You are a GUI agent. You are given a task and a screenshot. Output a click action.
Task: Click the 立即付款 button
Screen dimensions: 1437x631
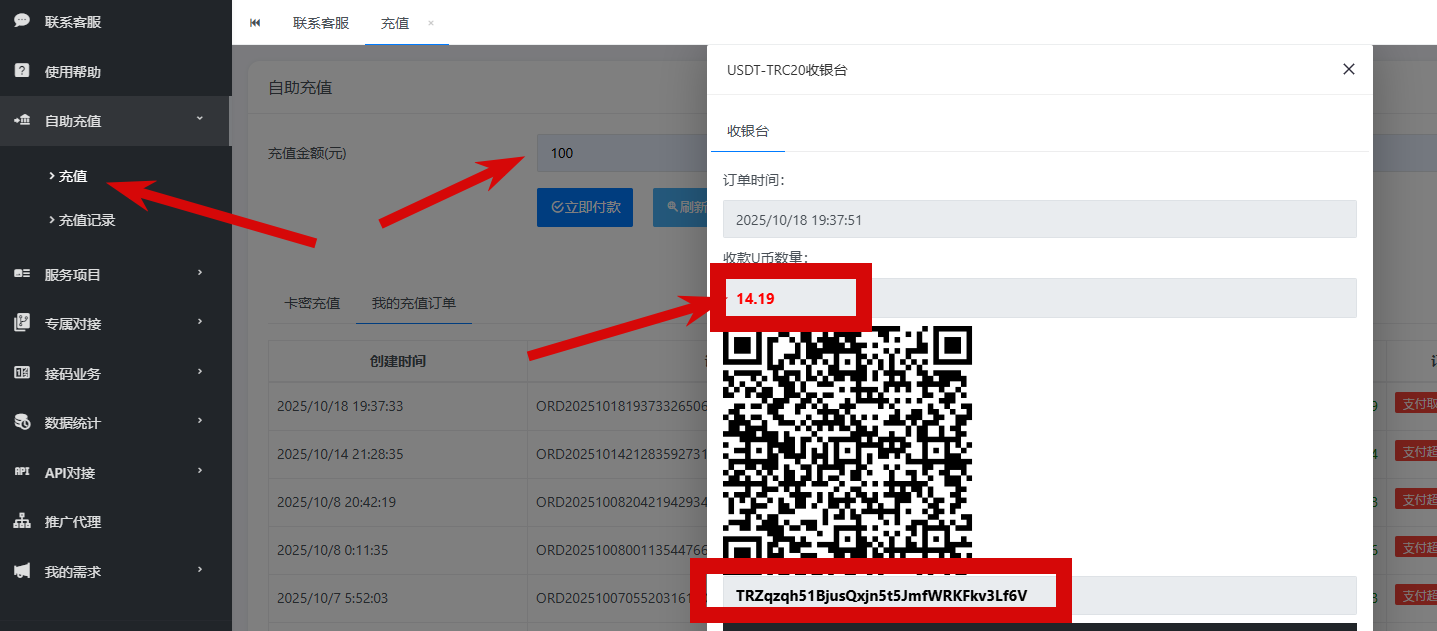[x=585, y=207]
